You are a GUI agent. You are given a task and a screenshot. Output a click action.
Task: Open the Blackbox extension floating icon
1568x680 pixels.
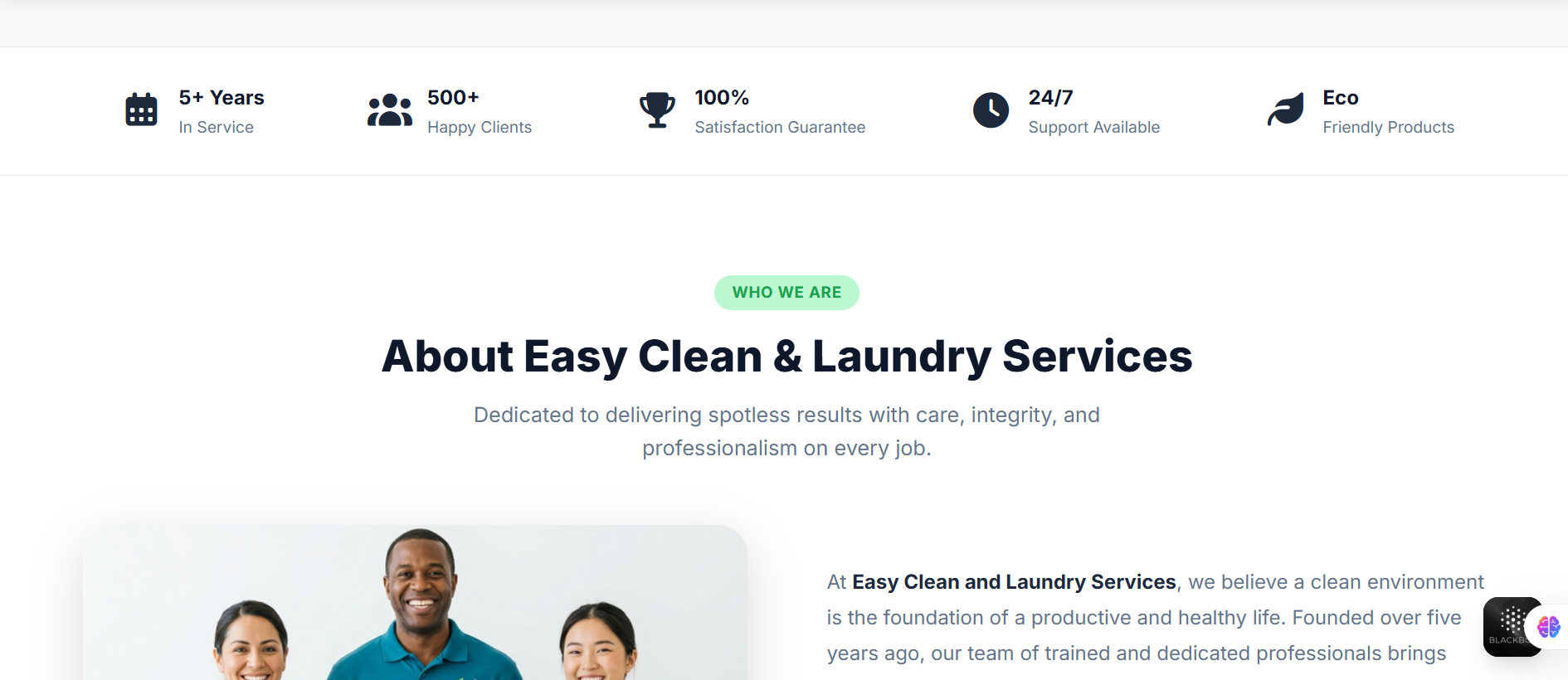[x=1512, y=626]
